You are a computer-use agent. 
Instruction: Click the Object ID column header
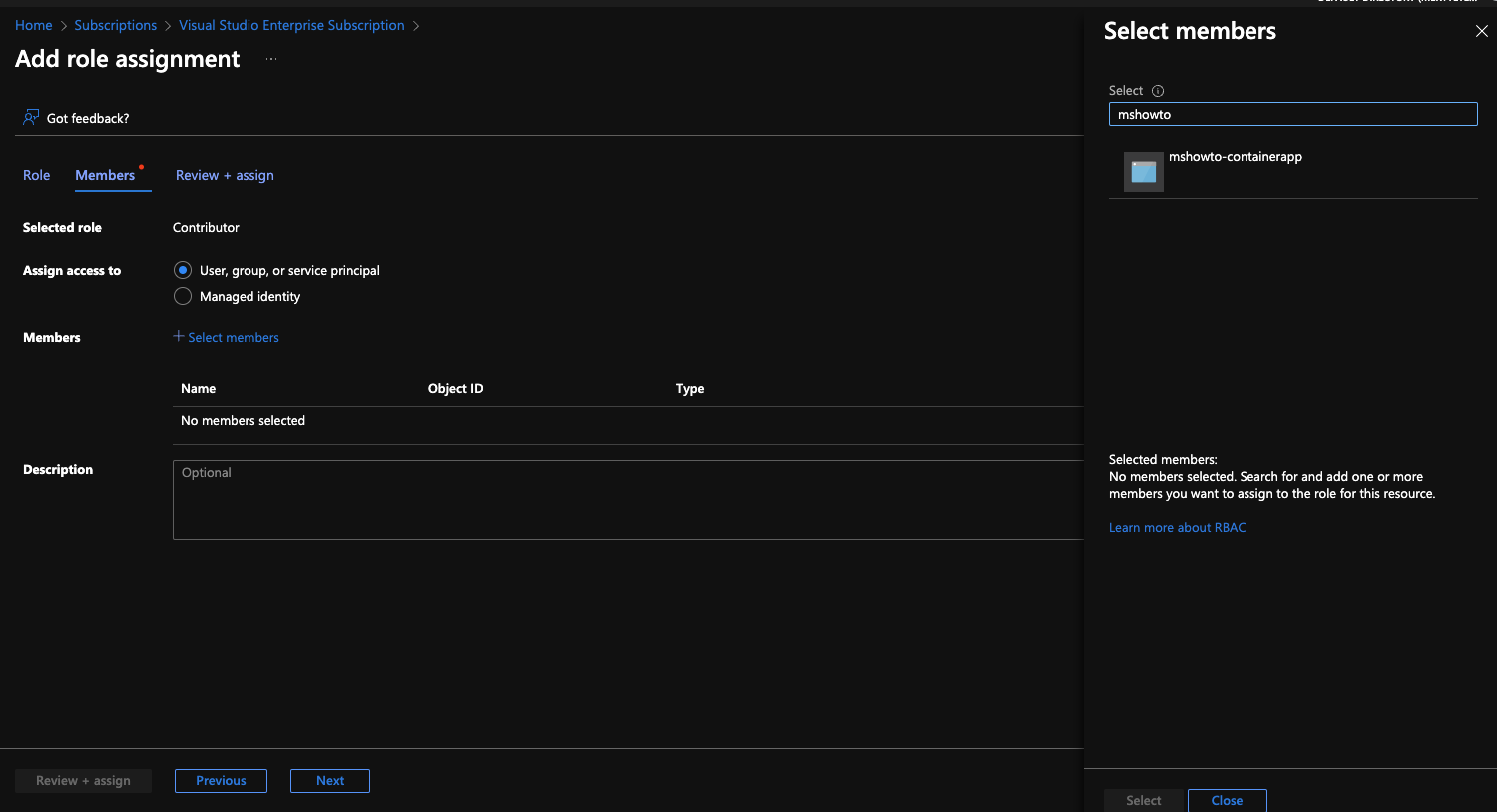(x=455, y=388)
